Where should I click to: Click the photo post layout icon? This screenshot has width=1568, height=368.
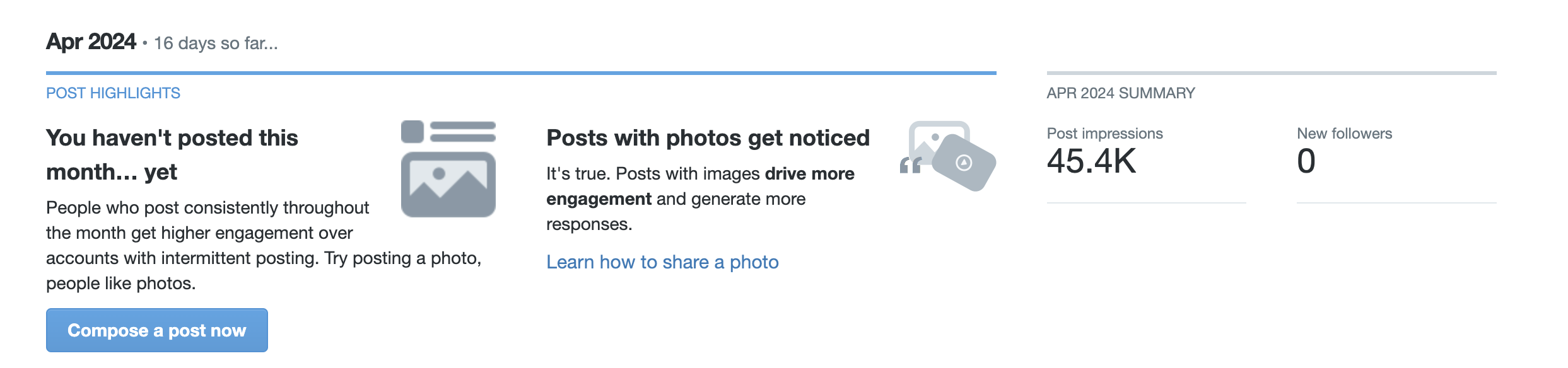coord(448,169)
